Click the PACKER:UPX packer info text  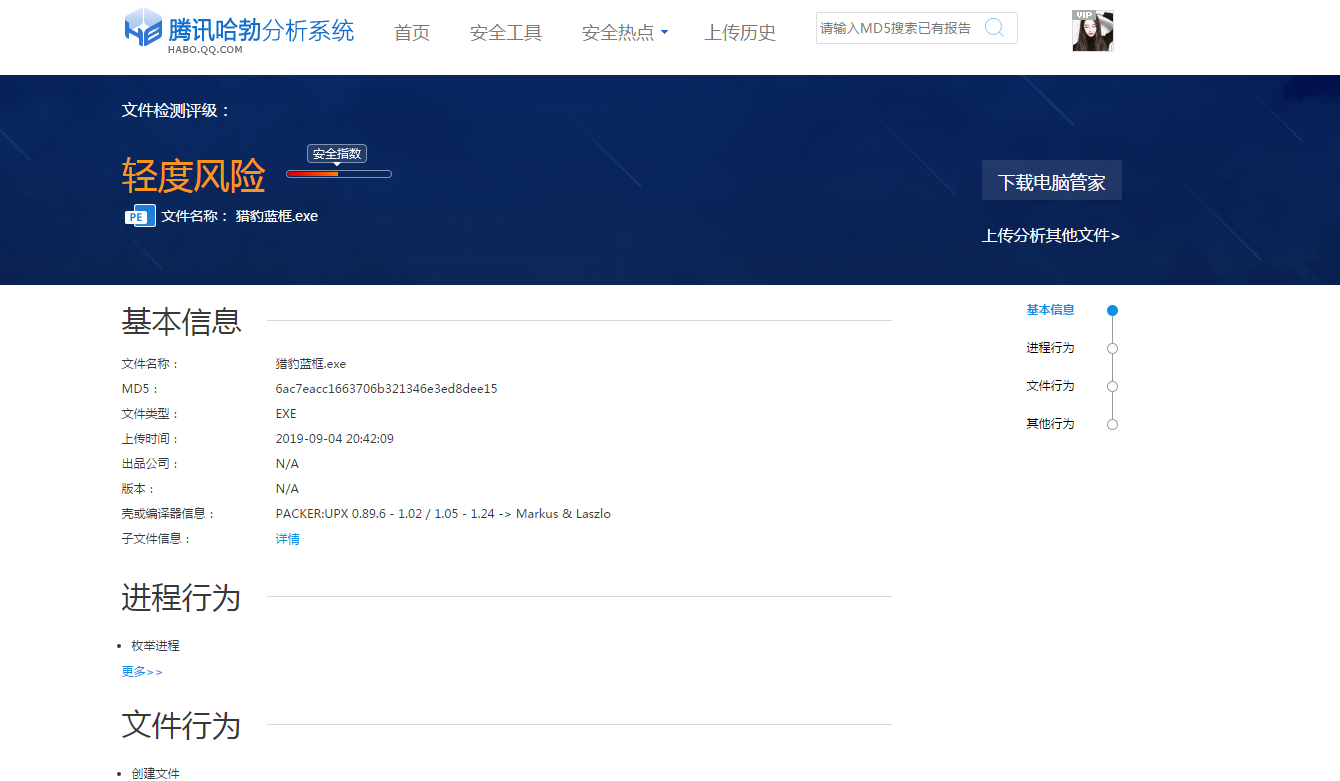(443, 514)
